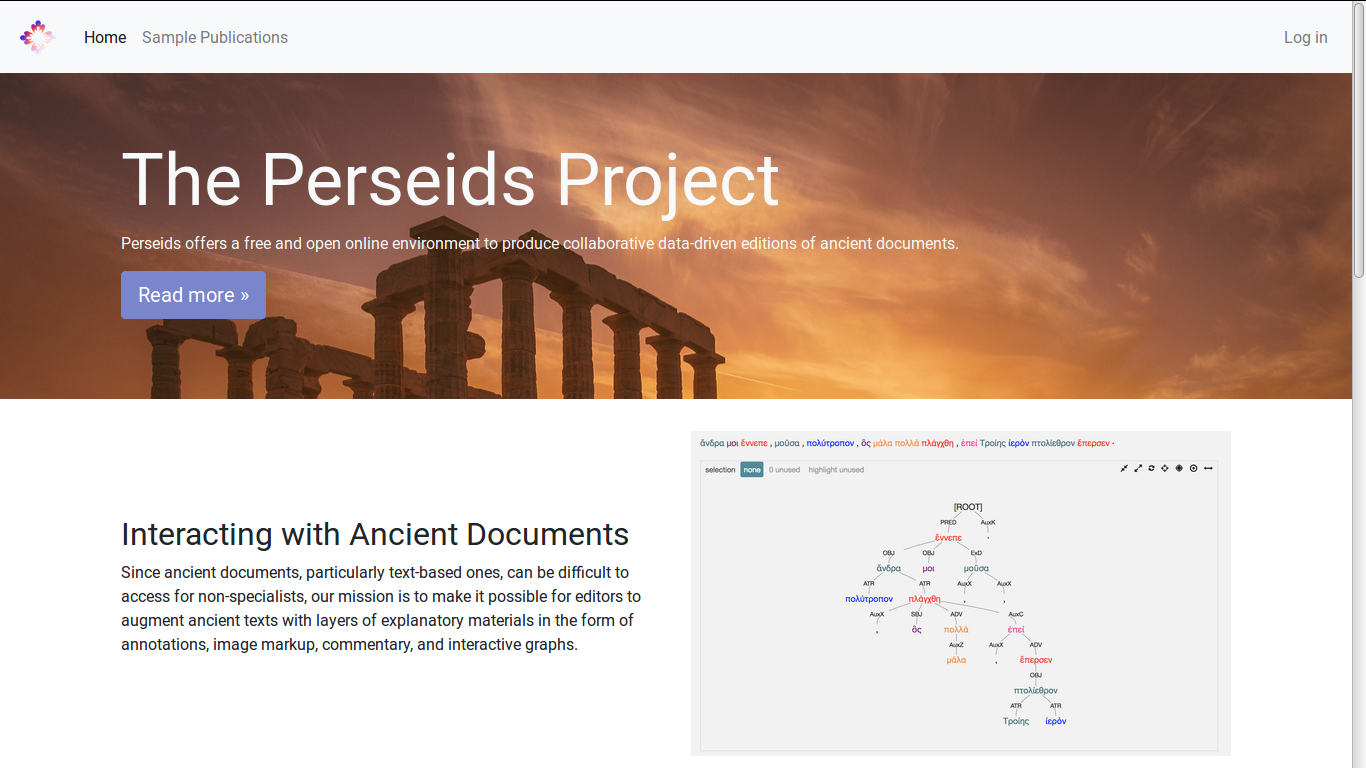This screenshot has height=768, width=1366.
Task: Click the AuxZ relation label
Action: tap(956, 645)
